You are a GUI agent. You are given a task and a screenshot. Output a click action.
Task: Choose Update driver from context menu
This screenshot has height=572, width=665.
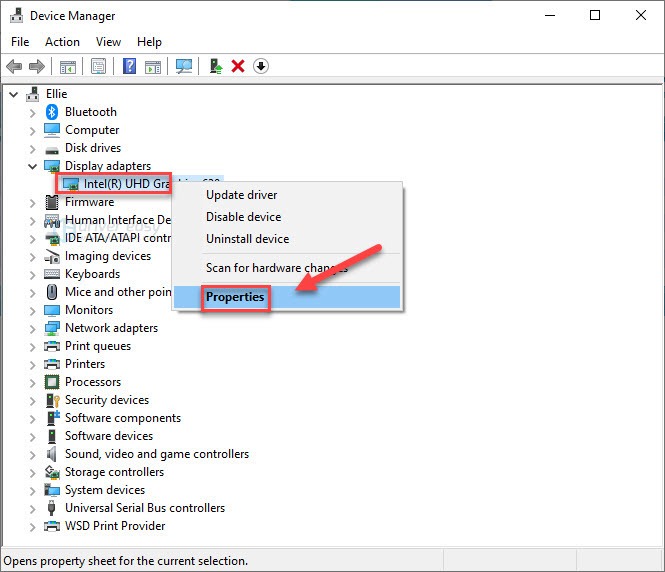pyautogui.click(x=287, y=195)
